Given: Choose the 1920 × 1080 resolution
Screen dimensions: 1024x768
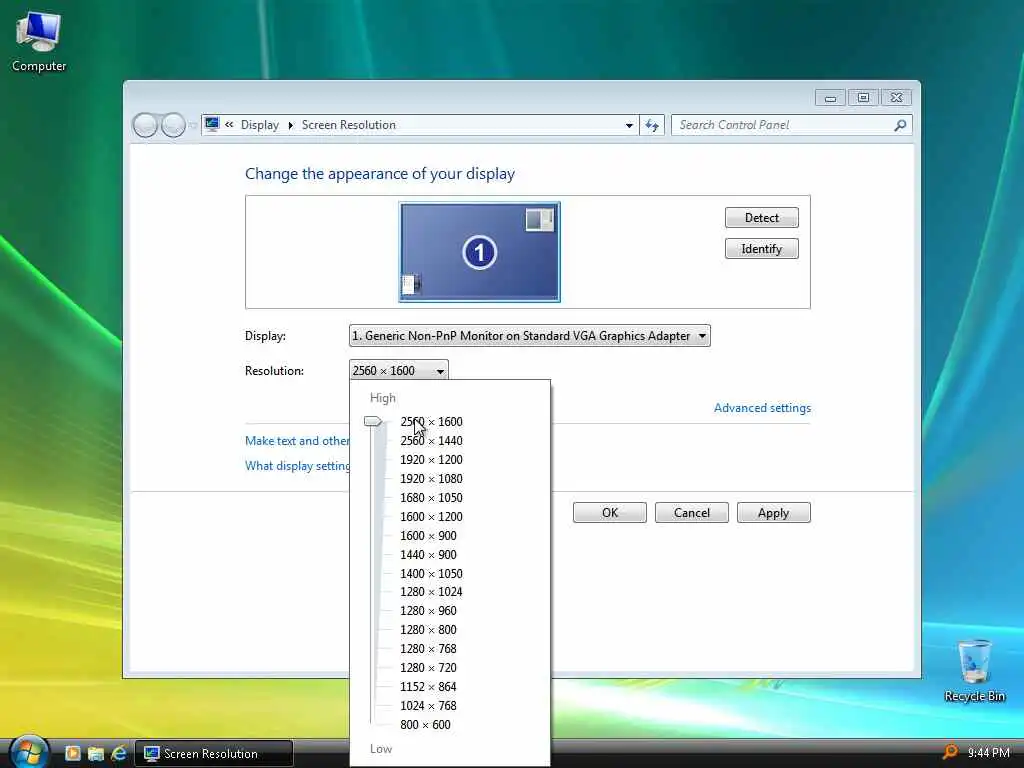Looking at the screenshot, I should [x=431, y=479].
